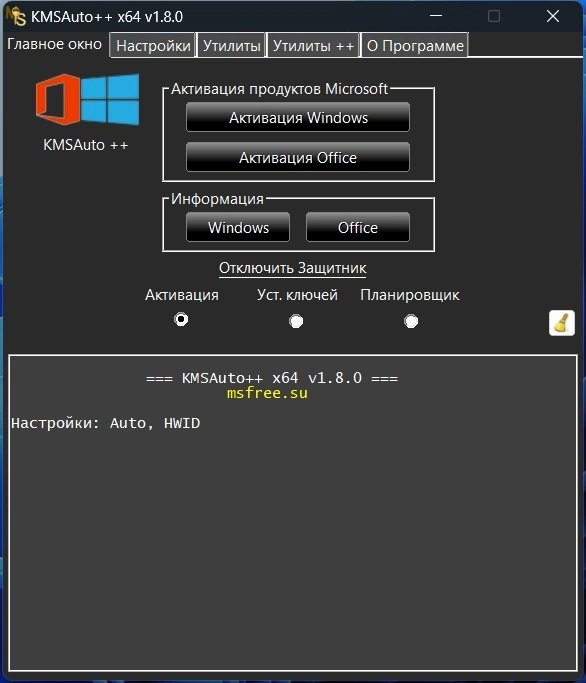Open the Утилиты ++ tab
586x683 pixels.
click(x=313, y=45)
